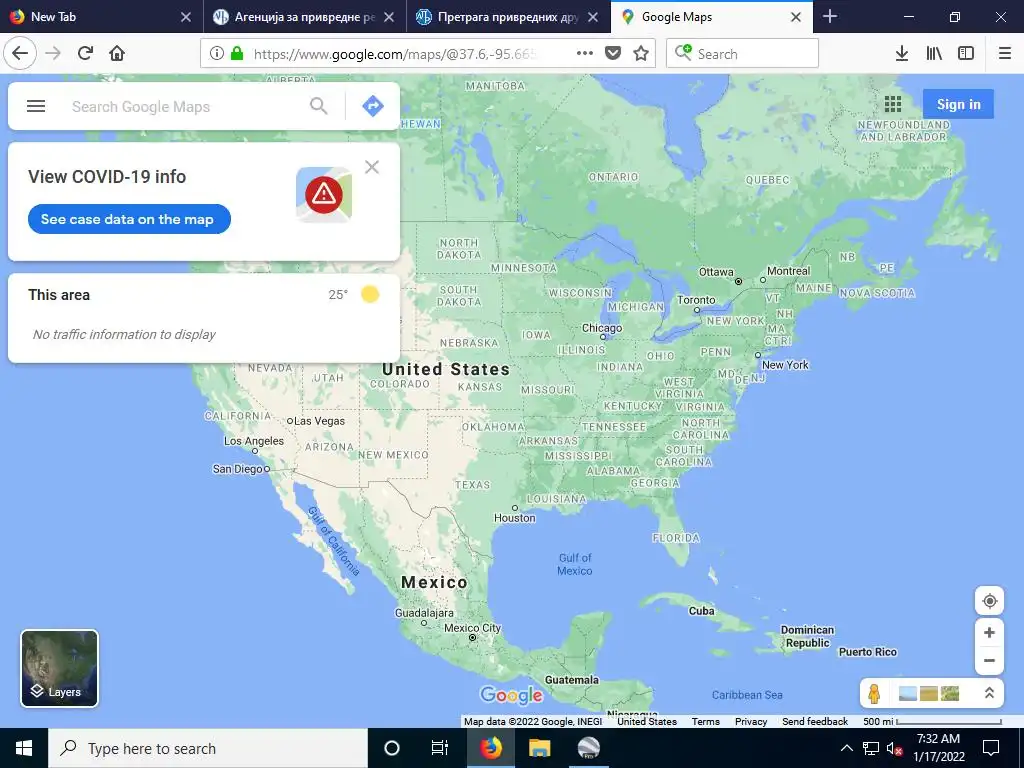Open the Firefox downloads panel

point(902,54)
